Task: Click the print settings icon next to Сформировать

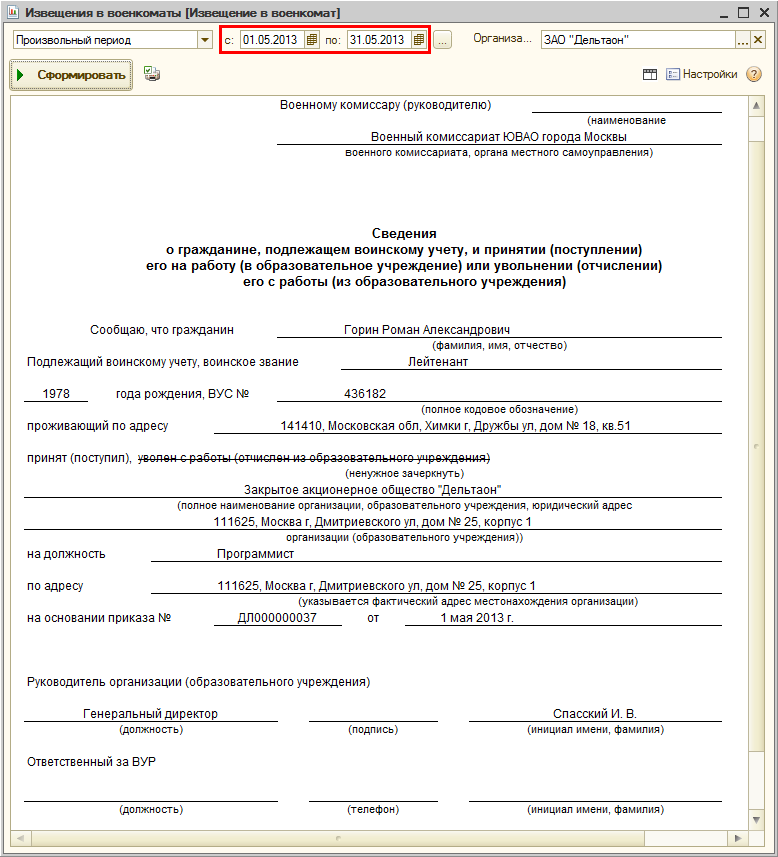Action: (151, 74)
